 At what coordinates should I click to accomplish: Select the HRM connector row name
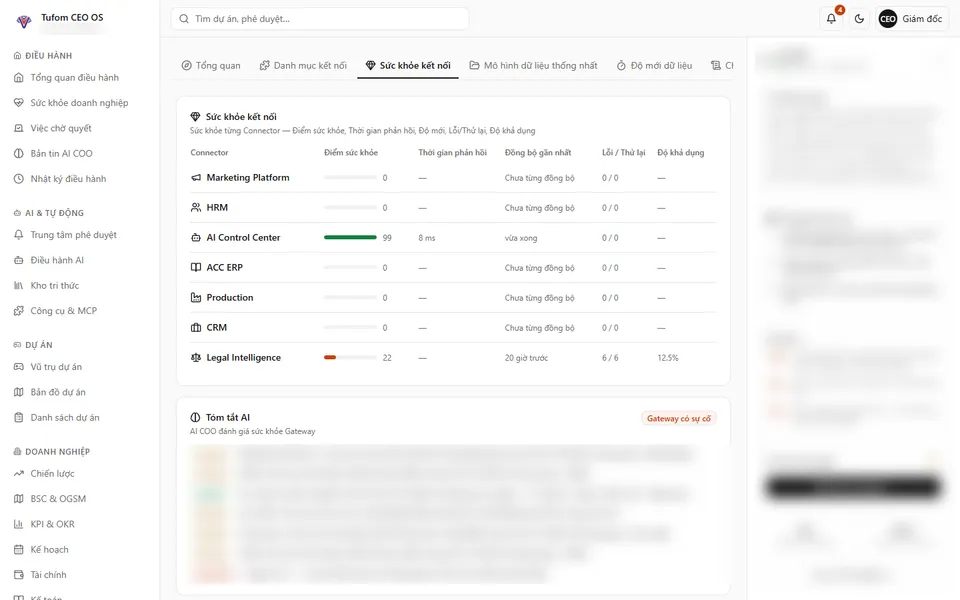pos(217,208)
